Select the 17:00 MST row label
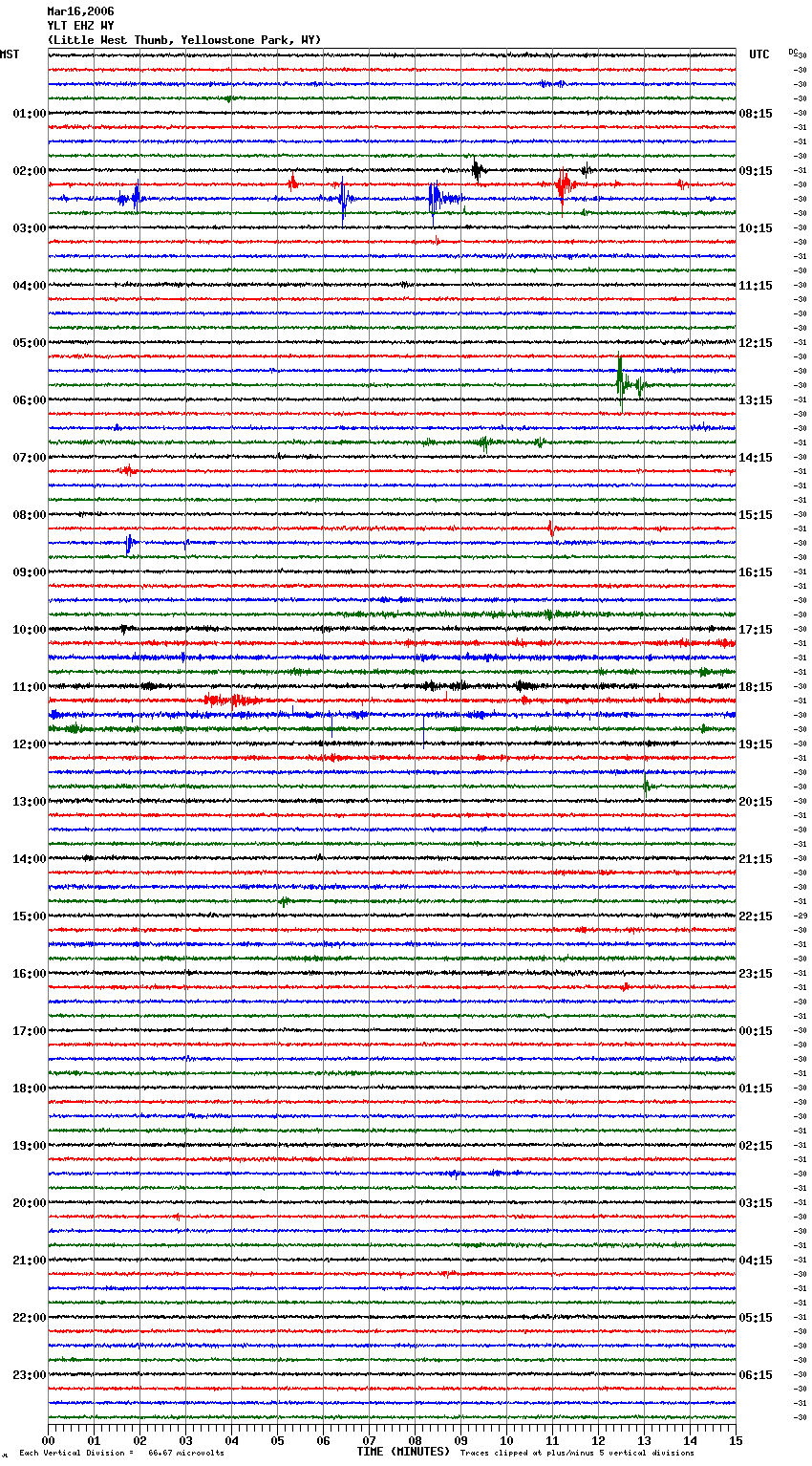This screenshot has width=812, height=1466. click(29, 1031)
